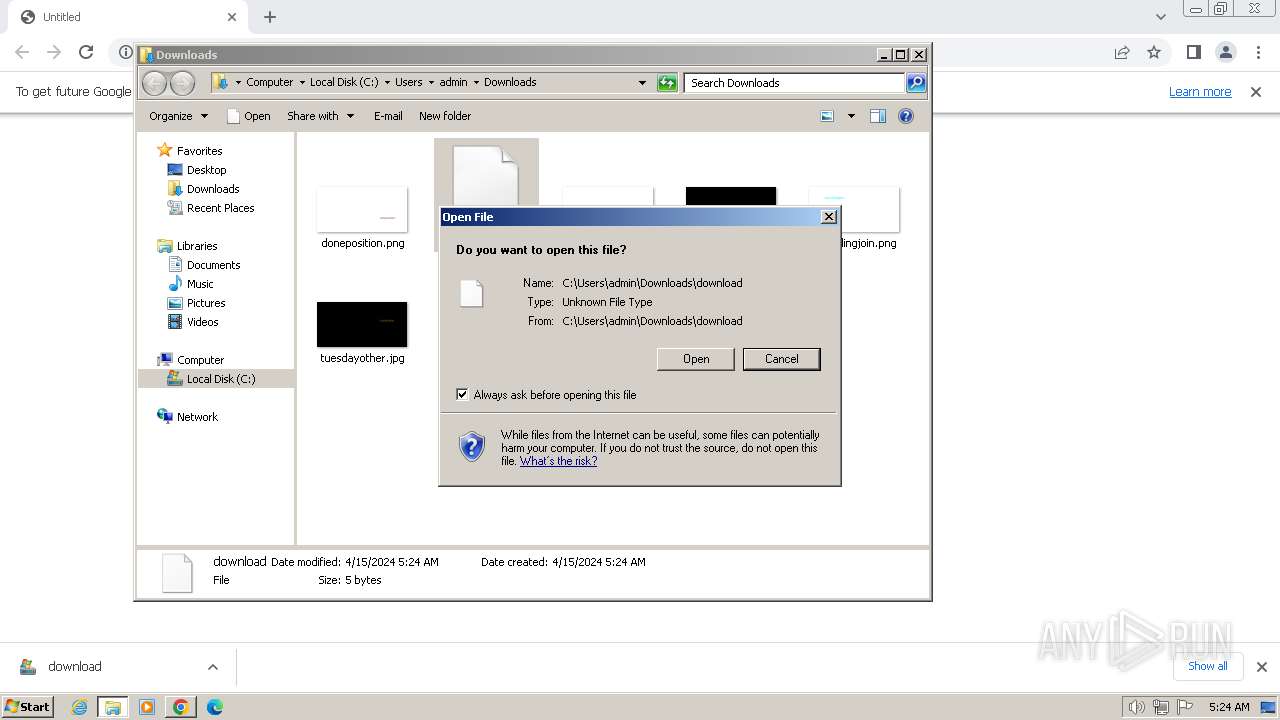Open the What's the risk link
Viewport: 1280px width, 720px height.
coord(558,461)
